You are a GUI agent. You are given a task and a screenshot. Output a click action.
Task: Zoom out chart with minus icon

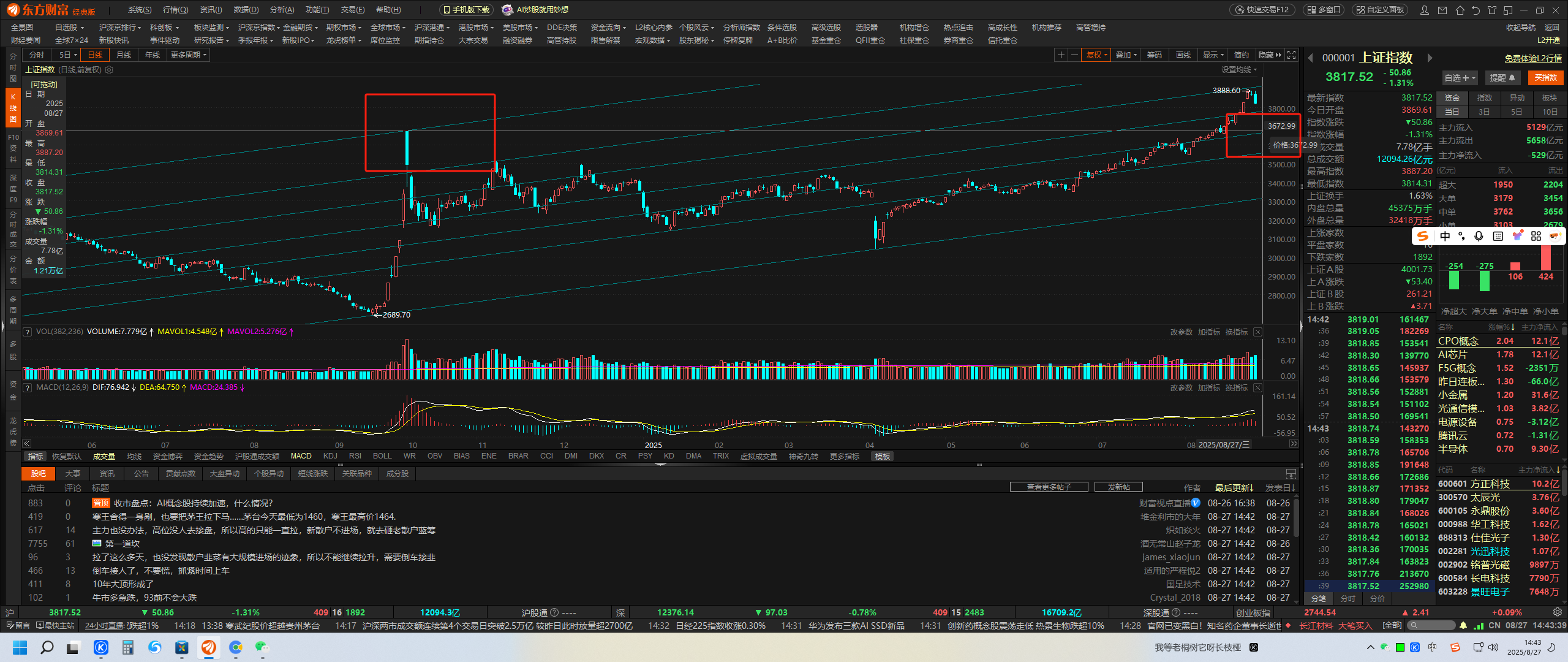pos(1074,55)
